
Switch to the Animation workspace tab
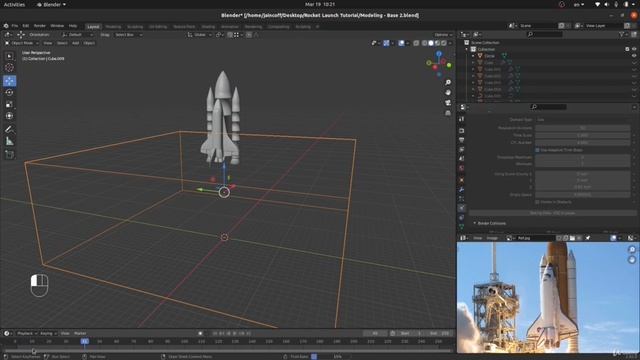pyautogui.click(x=230, y=27)
